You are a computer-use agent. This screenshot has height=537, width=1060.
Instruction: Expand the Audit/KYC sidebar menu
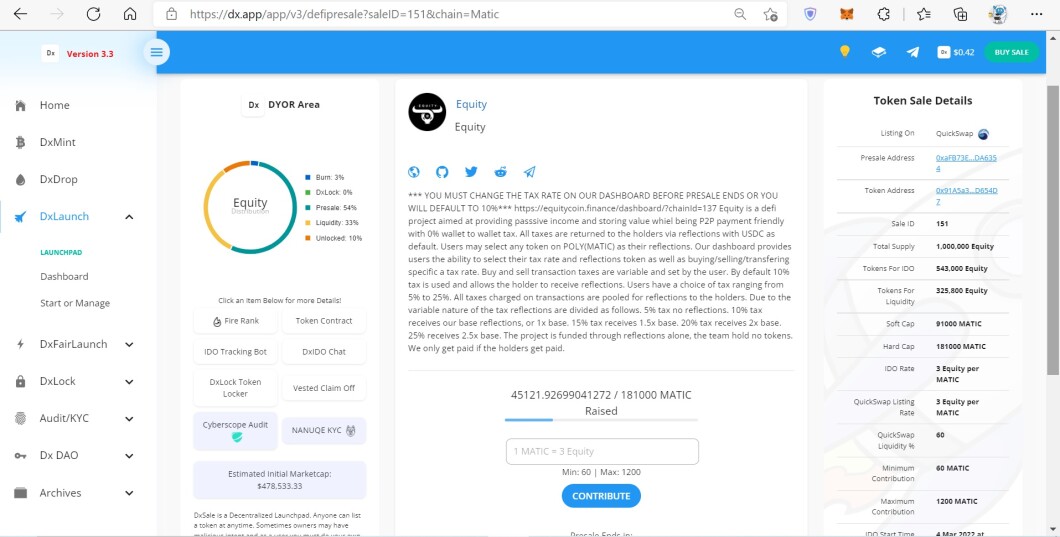[x=129, y=418]
